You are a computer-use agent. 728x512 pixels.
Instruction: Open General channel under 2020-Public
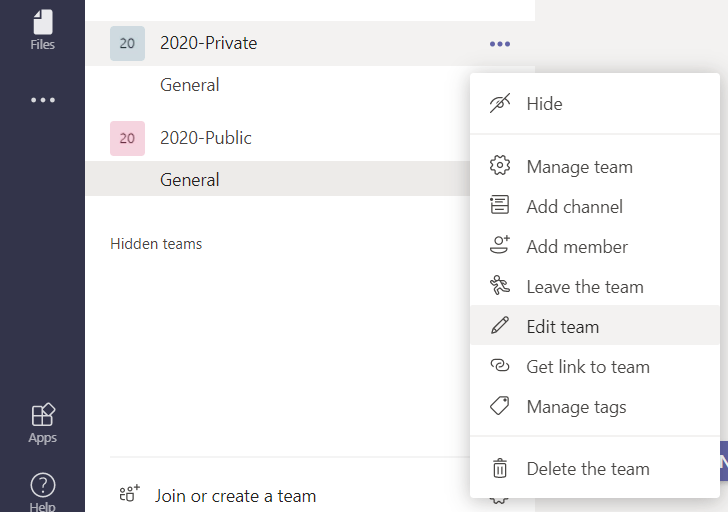click(x=190, y=180)
